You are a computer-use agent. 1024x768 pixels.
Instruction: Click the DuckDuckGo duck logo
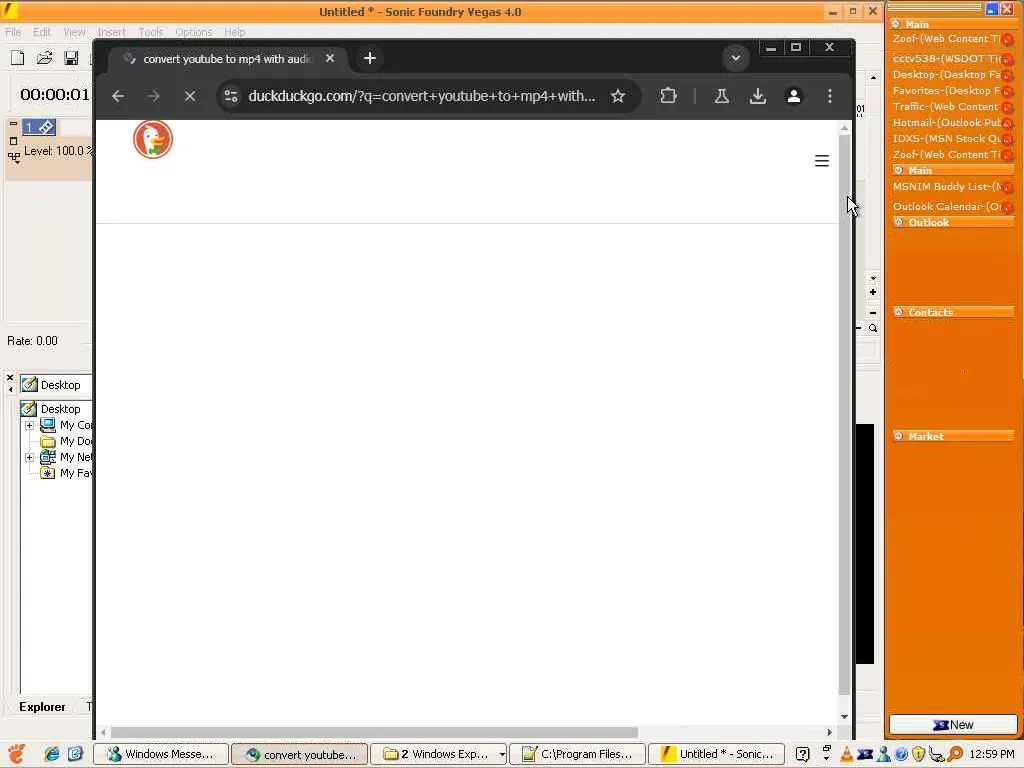click(x=153, y=138)
